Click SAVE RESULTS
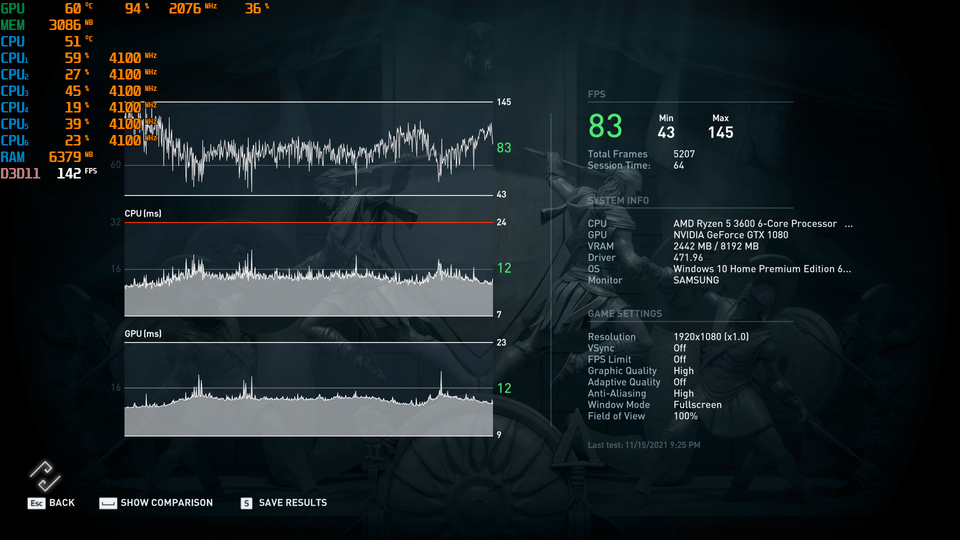Screen dimensions: 960x540 pyautogui.click(x=293, y=503)
